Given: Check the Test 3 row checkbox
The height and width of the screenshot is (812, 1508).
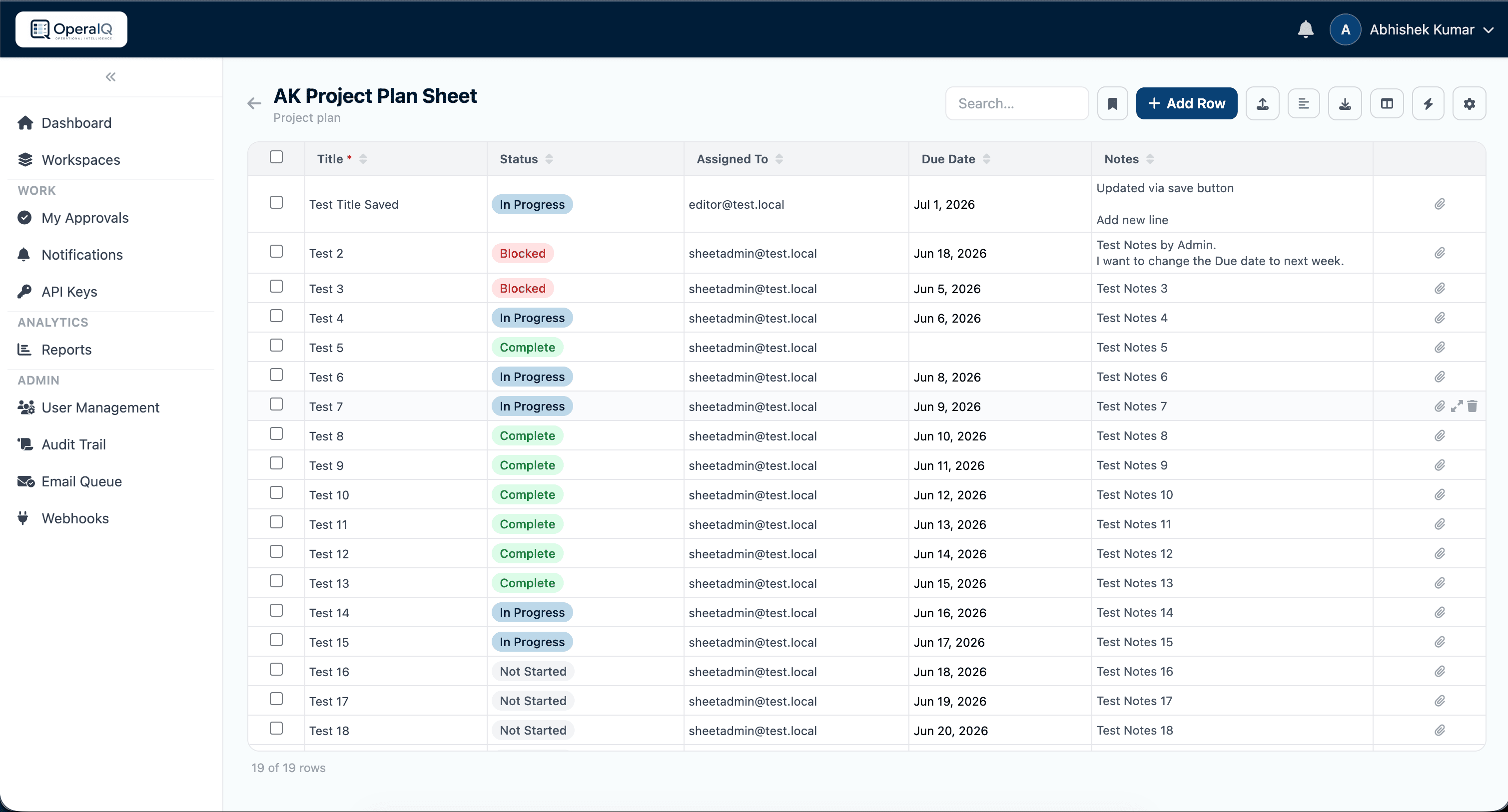Looking at the screenshot, I should (x=276, y=287).
